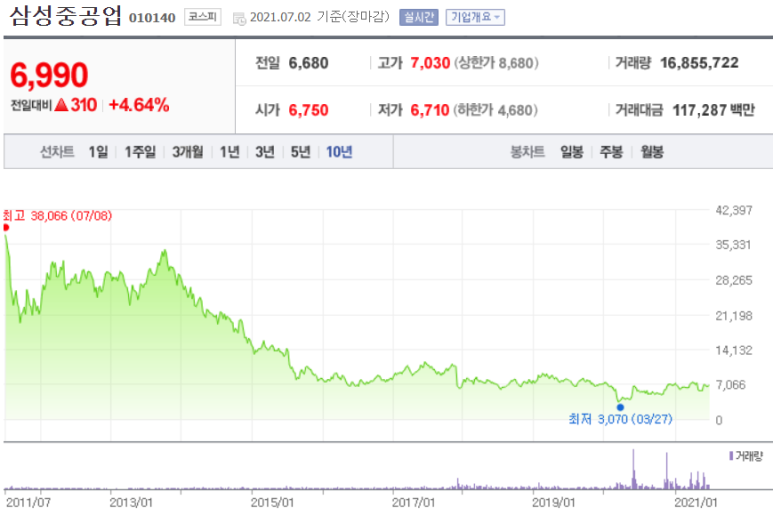Select the 1년 line chart tab
The width and height of the screenshot is (773, 524).
229,152
